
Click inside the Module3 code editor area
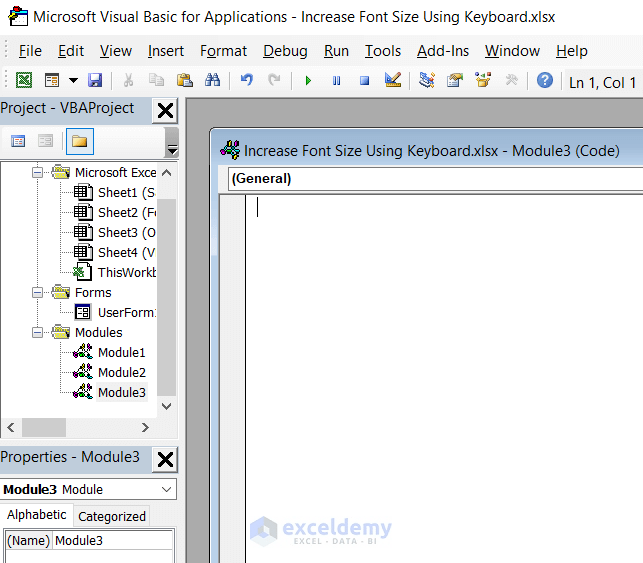point(445,377)
